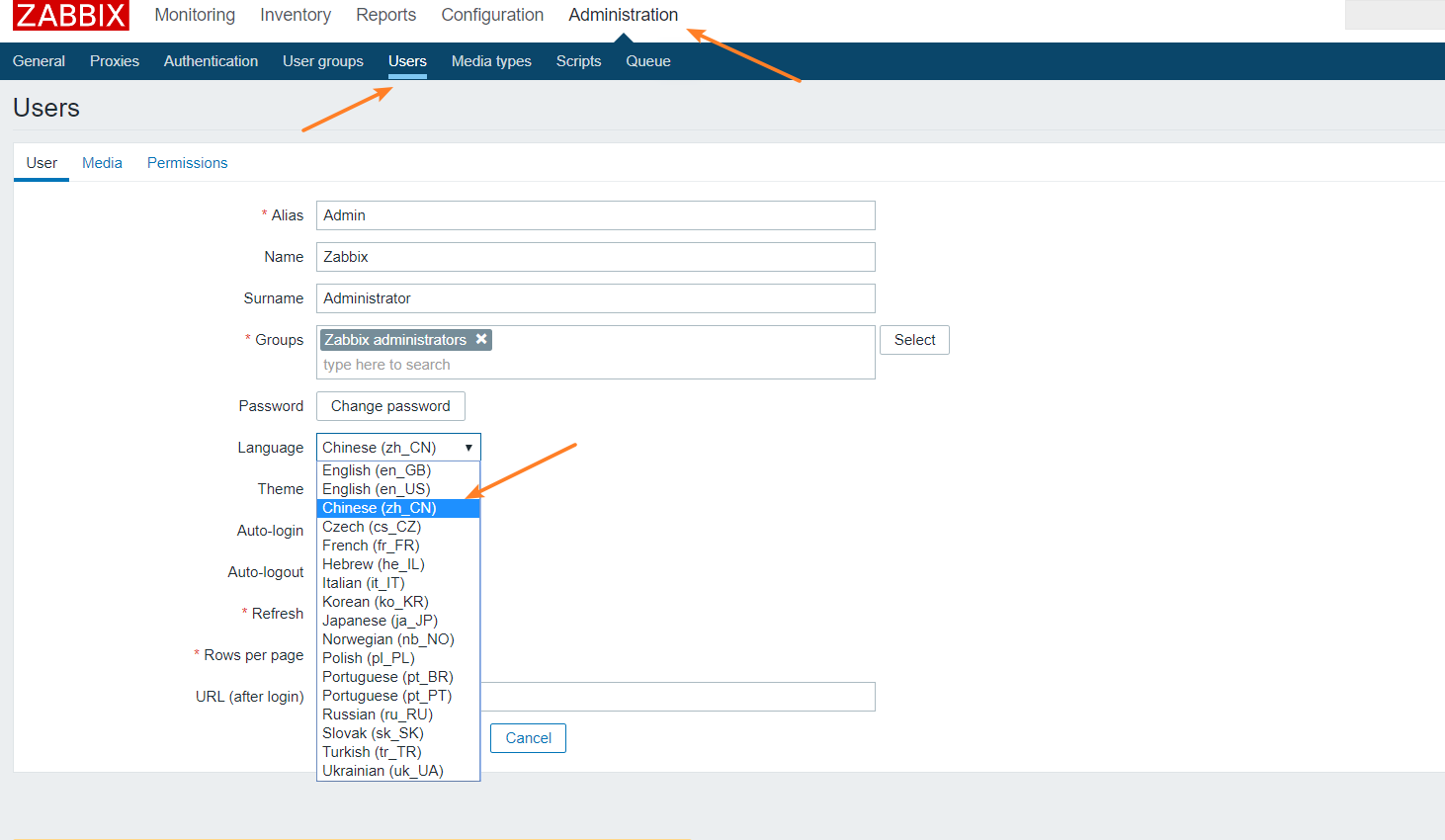Switch to the Media tab
This screenshot has height=840, width=1445.
[x=102, y=162]
